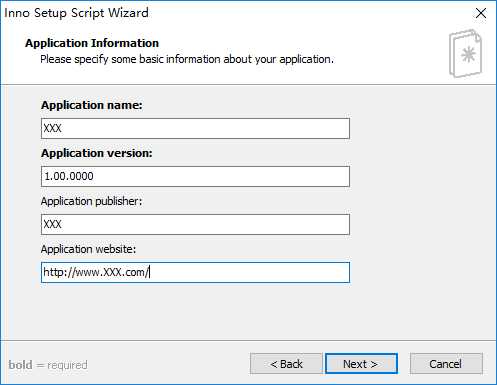Click the 1.00.0000 version number text
This screenshot has height=385, width=497.
(x=69, y=176)
